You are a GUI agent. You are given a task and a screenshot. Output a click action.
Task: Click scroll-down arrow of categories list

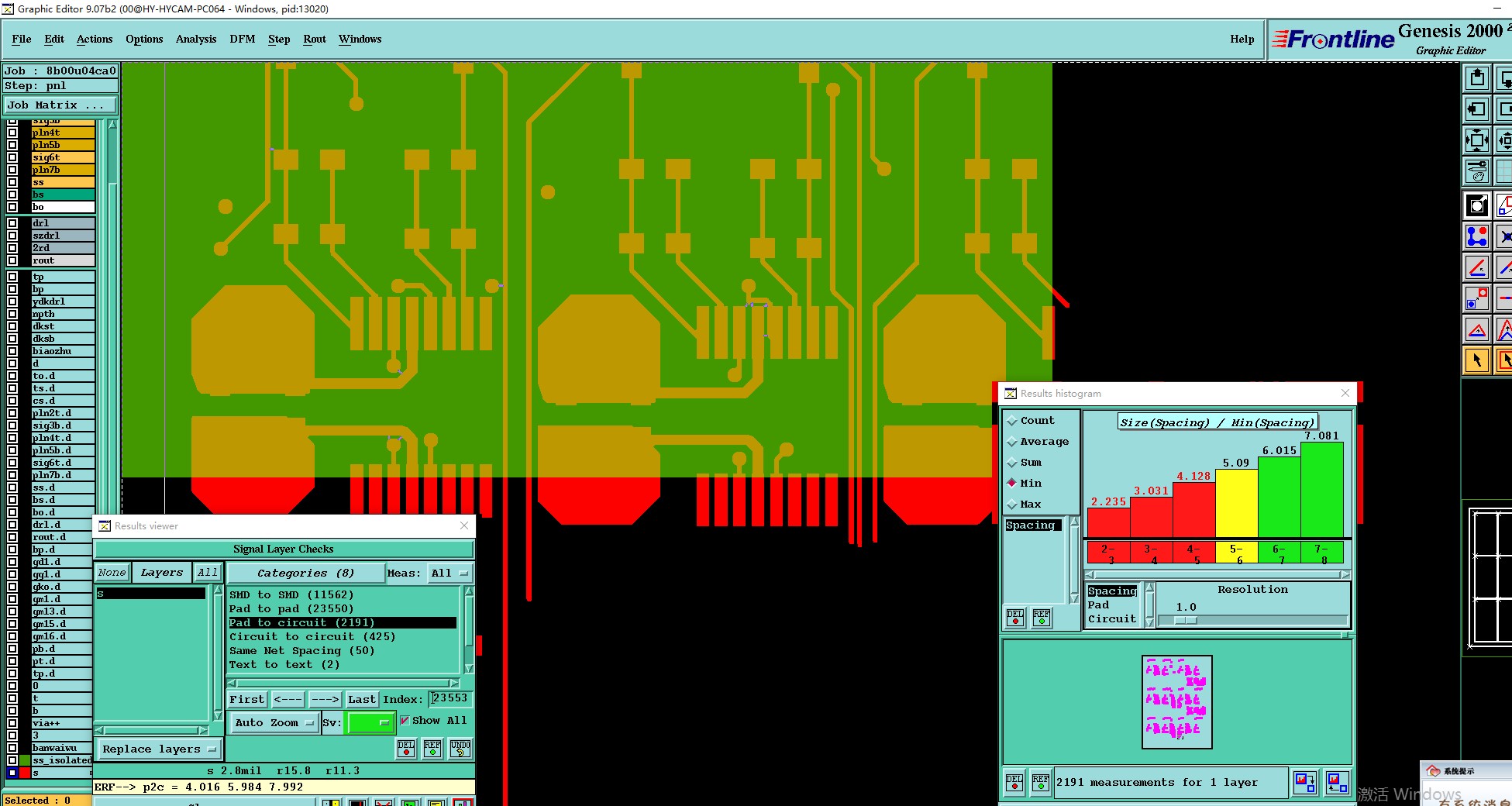469,669
